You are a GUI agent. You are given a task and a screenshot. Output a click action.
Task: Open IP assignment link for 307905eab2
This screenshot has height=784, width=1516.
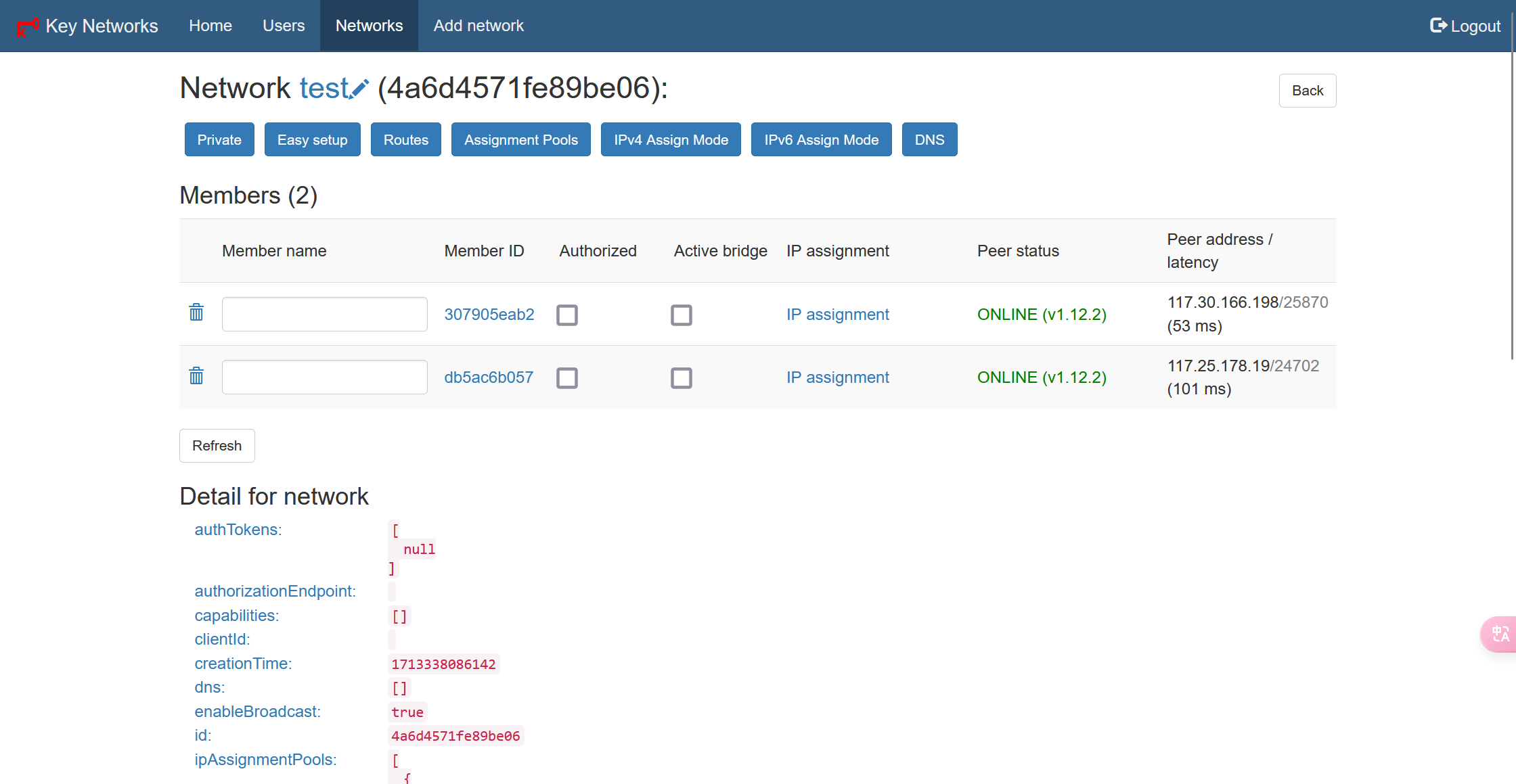click(x=837, y=315)
